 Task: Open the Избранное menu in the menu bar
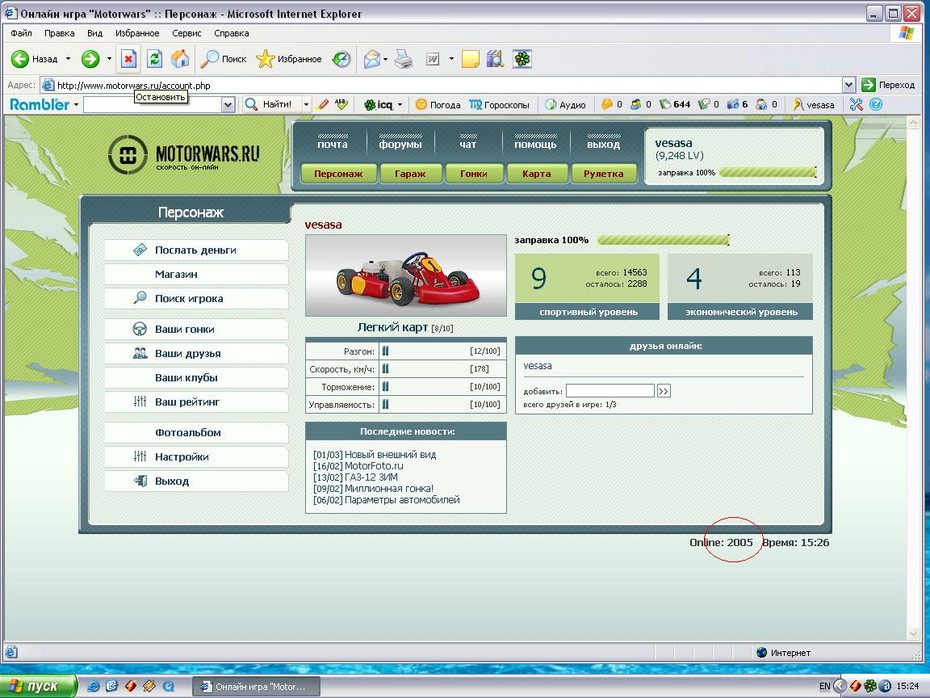click(x=137, y=33)
